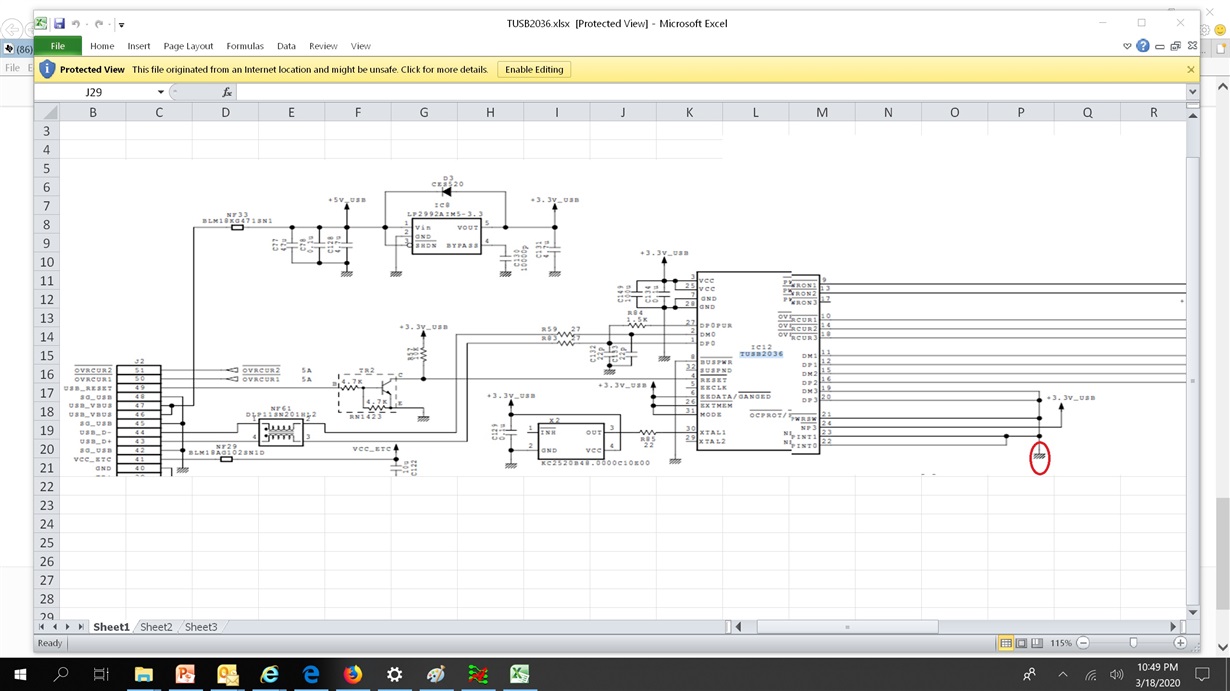The image size is (1230, 691).
Task: Click the Insert Function fx icon
Action: 227,92
